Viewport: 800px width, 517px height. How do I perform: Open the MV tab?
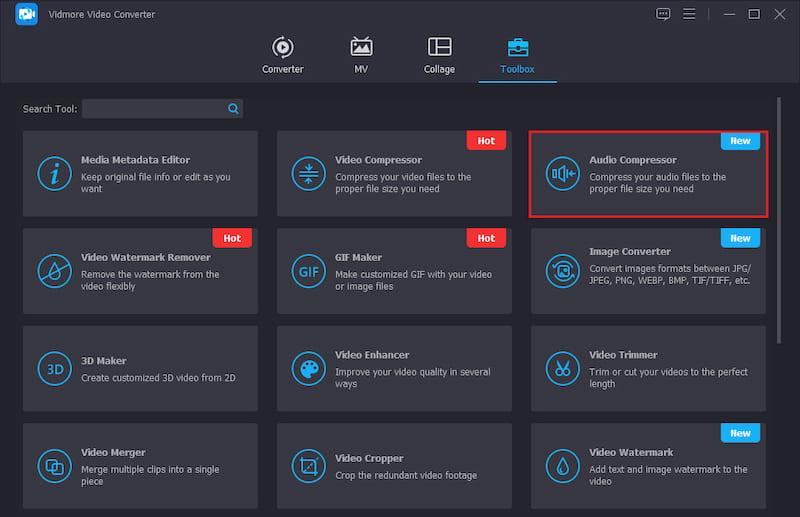(361, 55)
